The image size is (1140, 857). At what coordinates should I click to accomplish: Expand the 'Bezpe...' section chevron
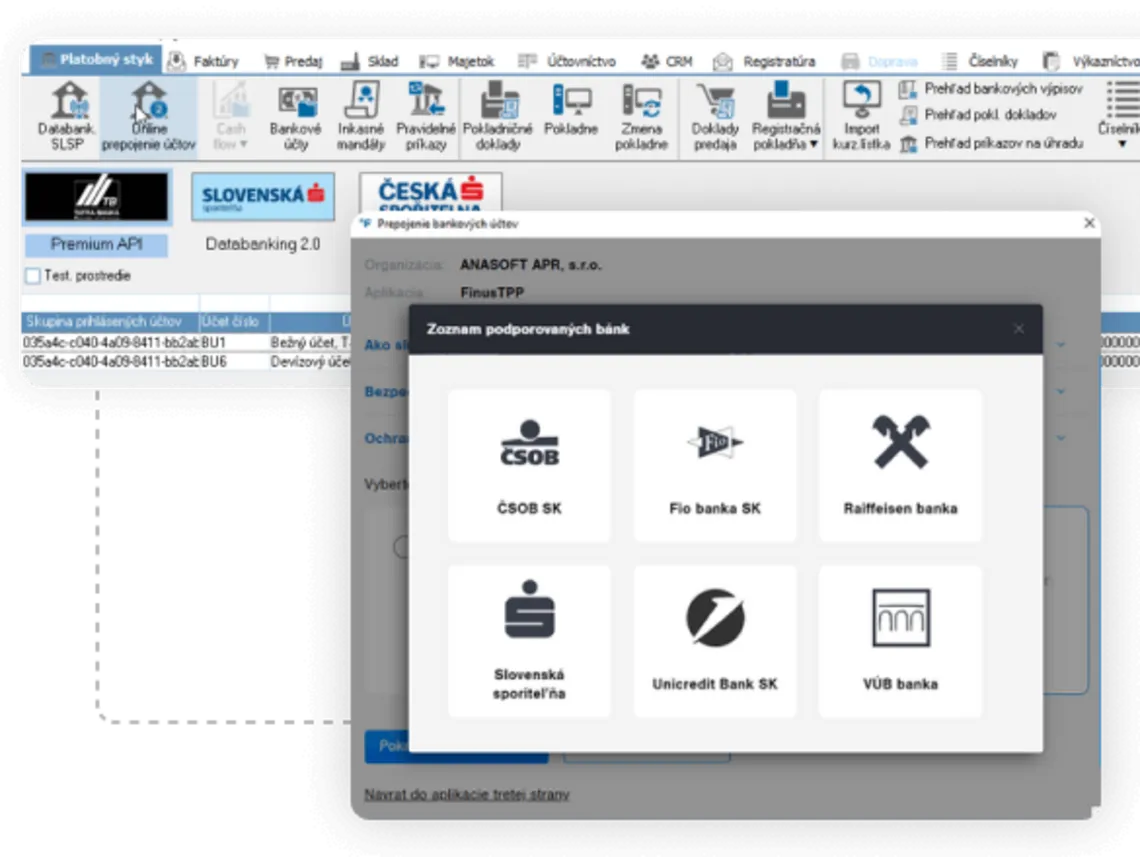click(1061, 392)
